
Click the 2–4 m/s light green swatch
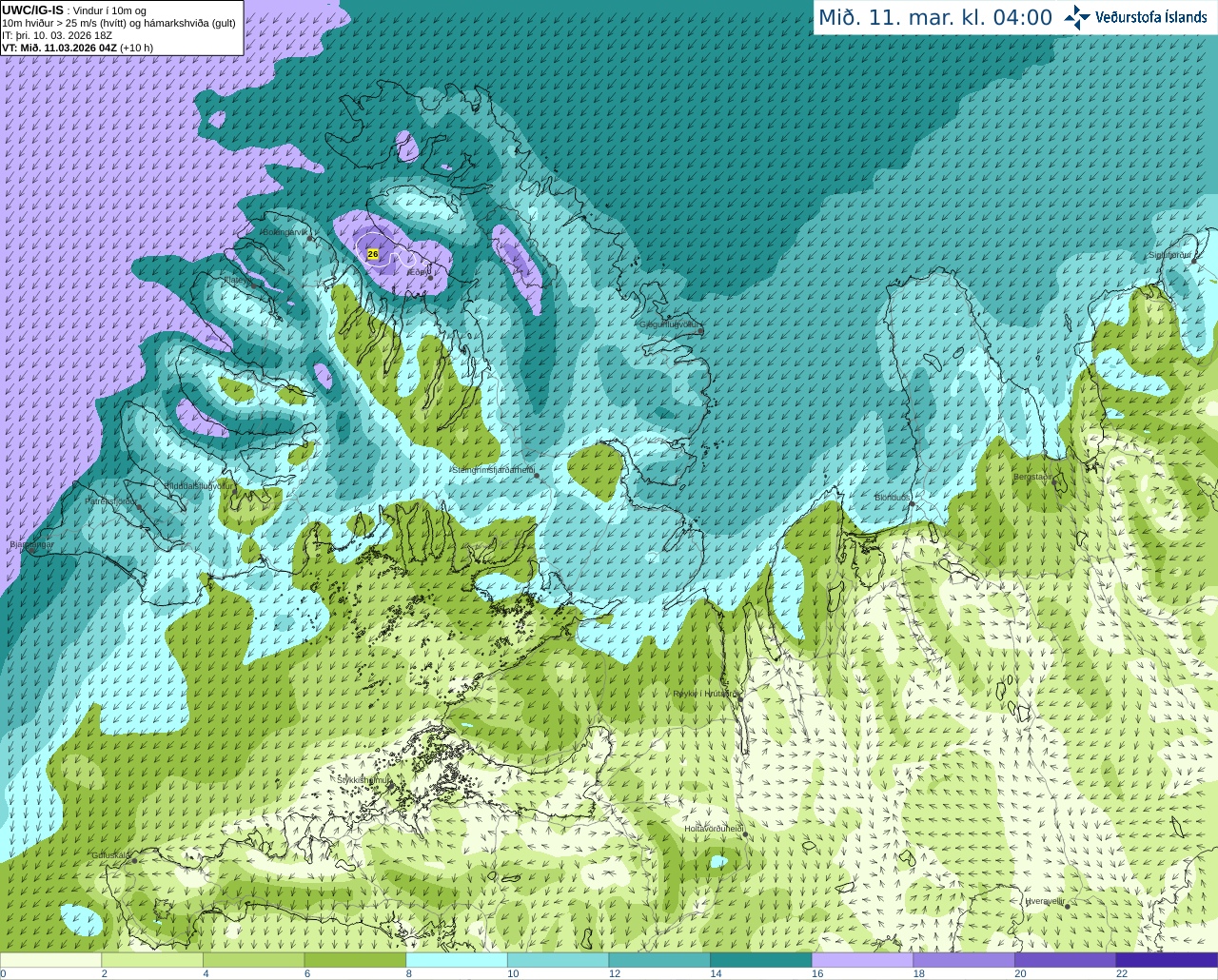pos(152,960)
